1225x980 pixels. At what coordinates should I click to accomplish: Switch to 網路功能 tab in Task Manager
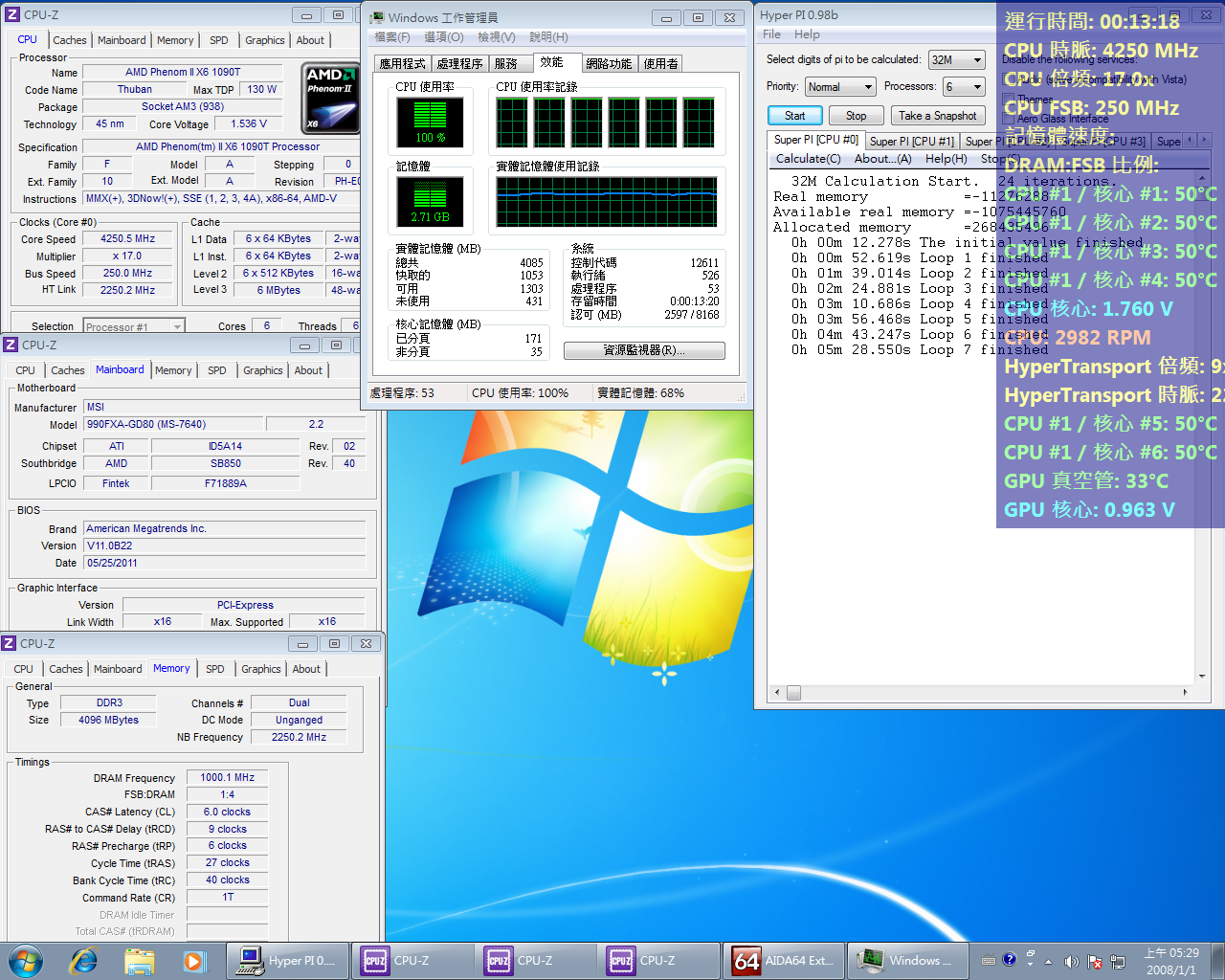tap(609, 64)
